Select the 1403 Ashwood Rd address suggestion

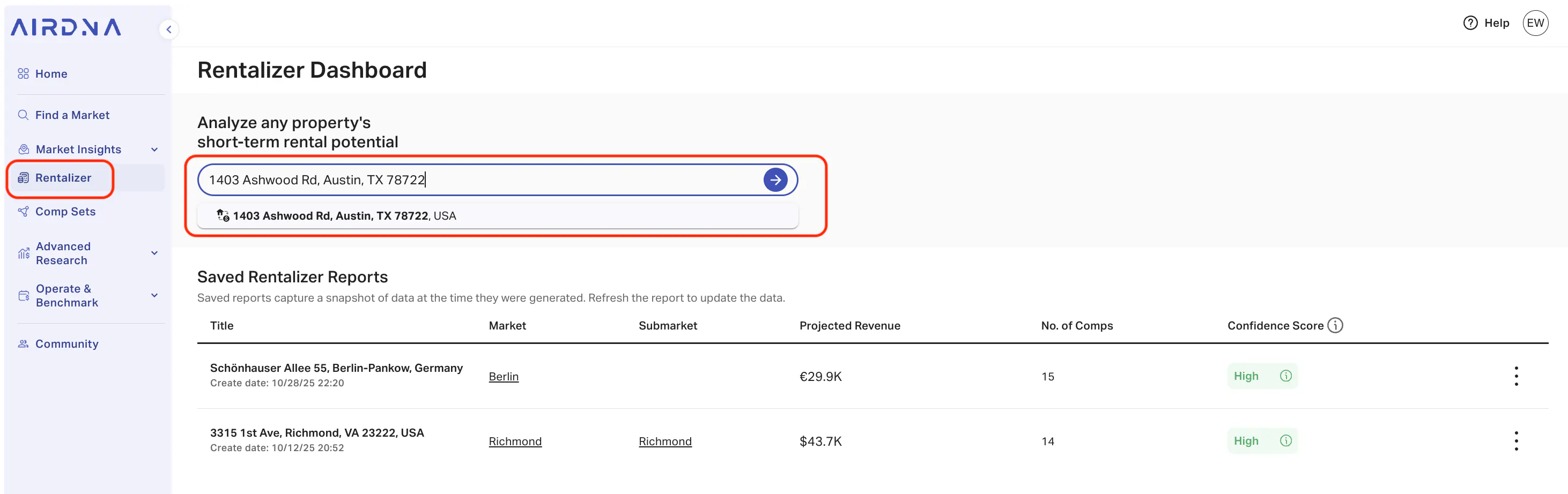tap(497, 216)
